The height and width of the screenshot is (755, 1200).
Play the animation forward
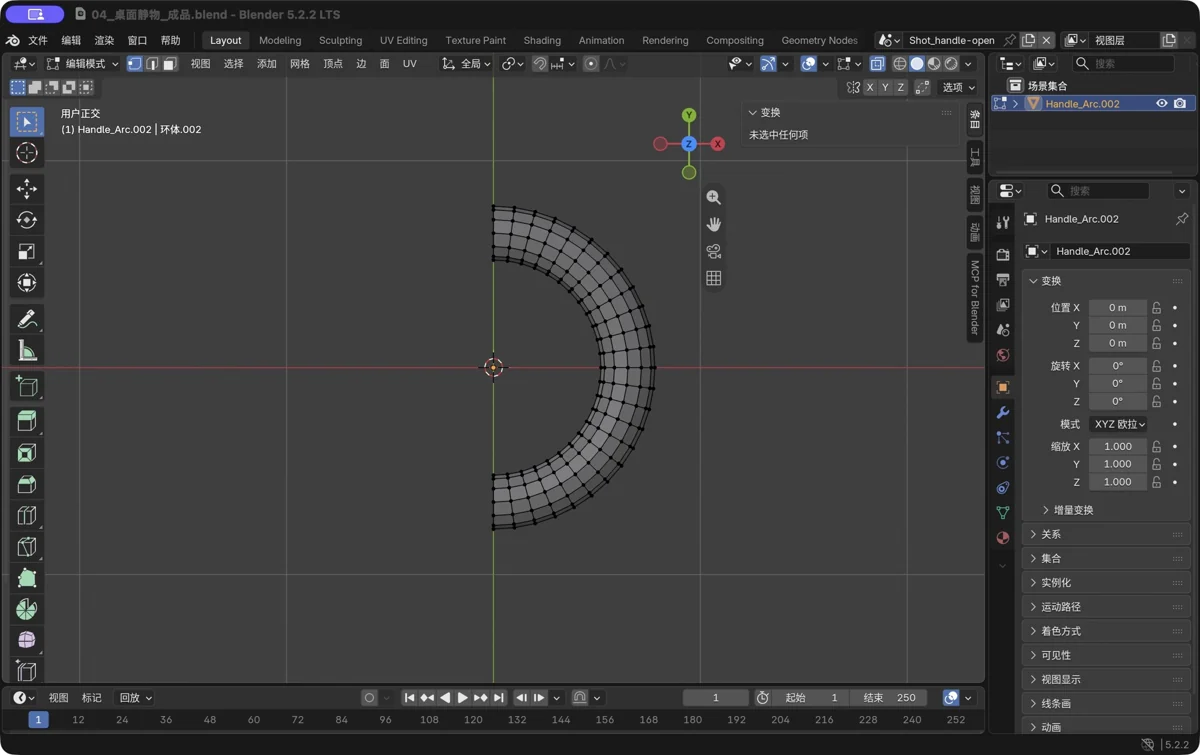pyautogui.click(x=462, y=698)
